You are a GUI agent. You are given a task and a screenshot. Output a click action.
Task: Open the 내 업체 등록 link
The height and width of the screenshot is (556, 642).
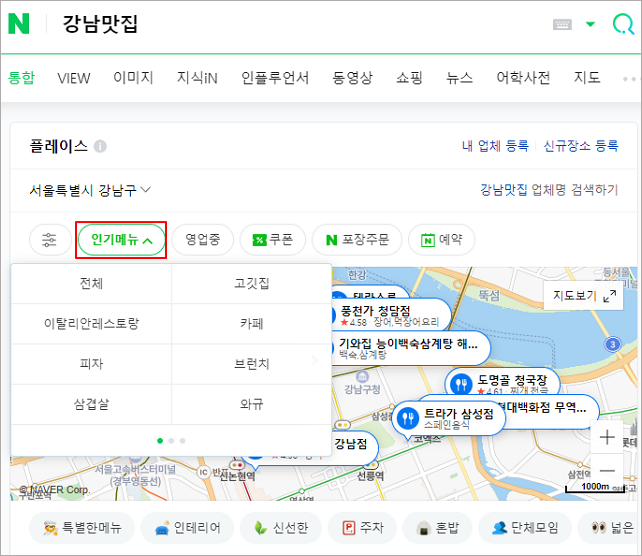pyautogui.click(x=495, y=146)
